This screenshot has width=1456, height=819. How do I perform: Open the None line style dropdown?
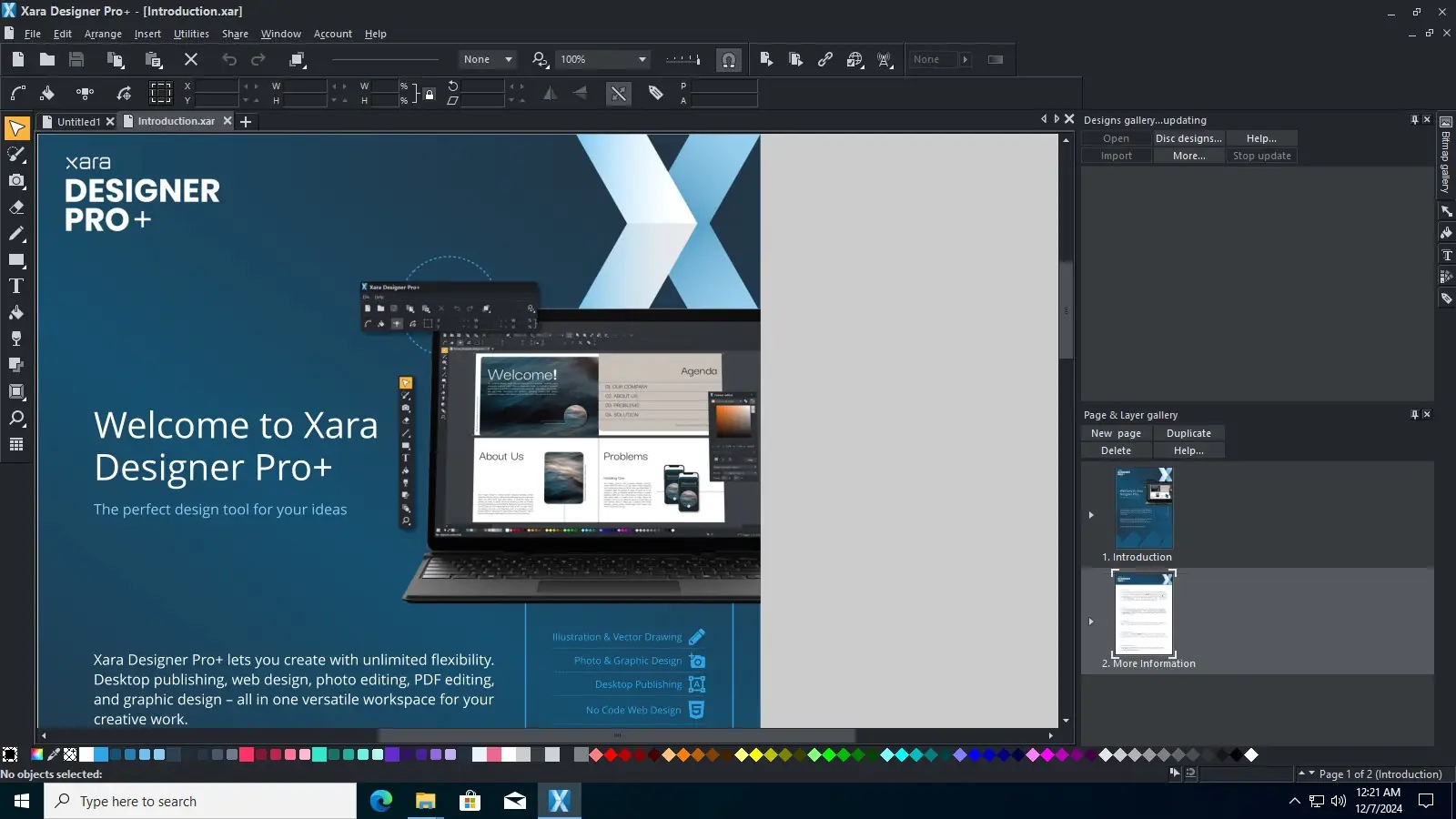click(x=488, y=60)
